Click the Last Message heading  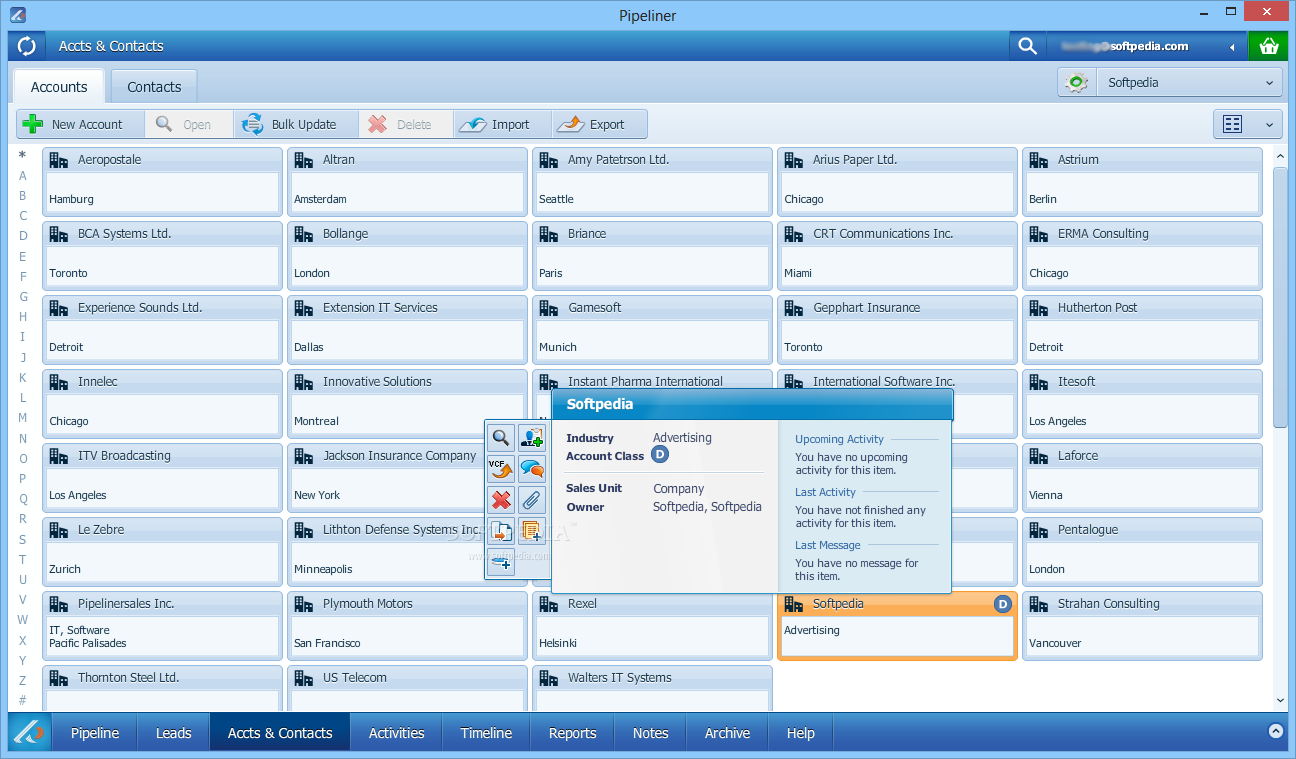(827, 545)
